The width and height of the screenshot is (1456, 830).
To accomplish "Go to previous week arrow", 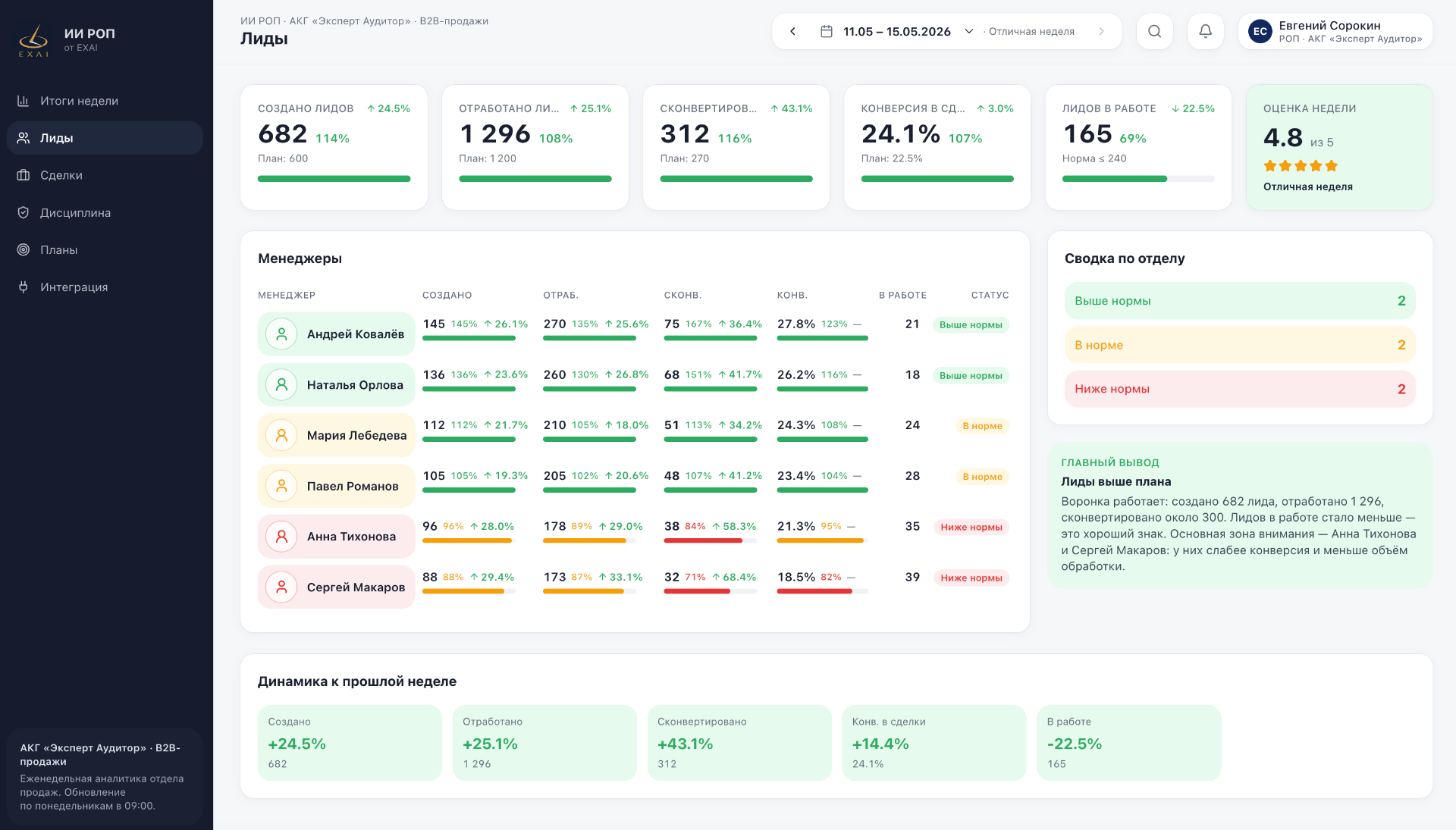I will [793, 31].
